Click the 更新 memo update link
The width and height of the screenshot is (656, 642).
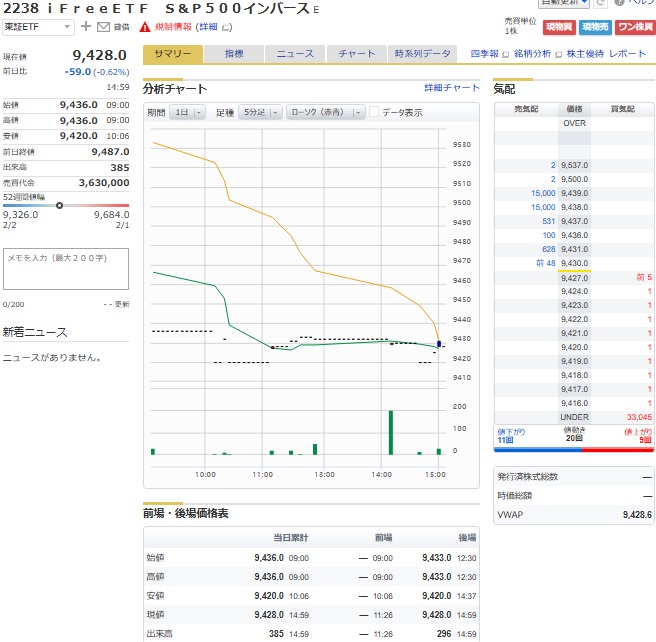click(x=122, y=304)
